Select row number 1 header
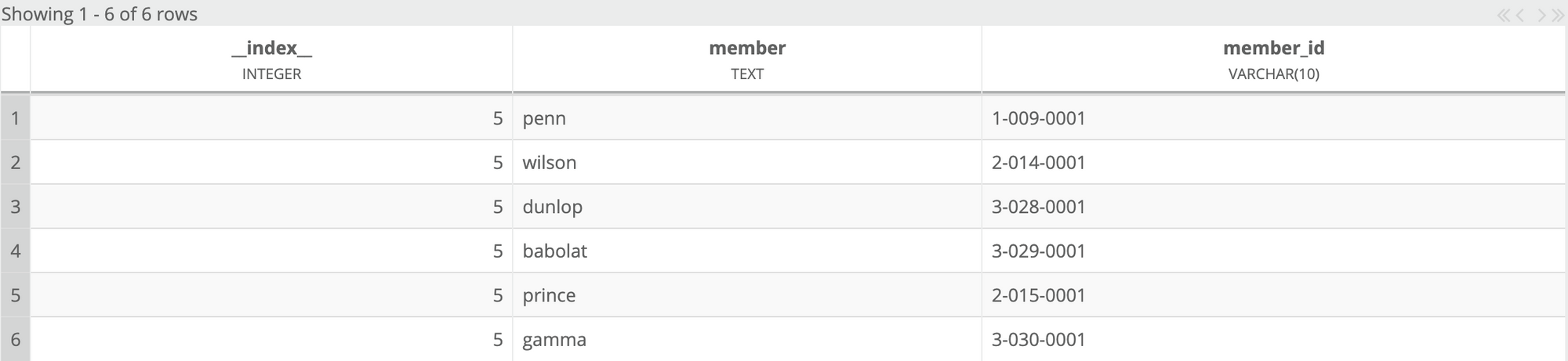1568x361 pixels. coord(15,118)
